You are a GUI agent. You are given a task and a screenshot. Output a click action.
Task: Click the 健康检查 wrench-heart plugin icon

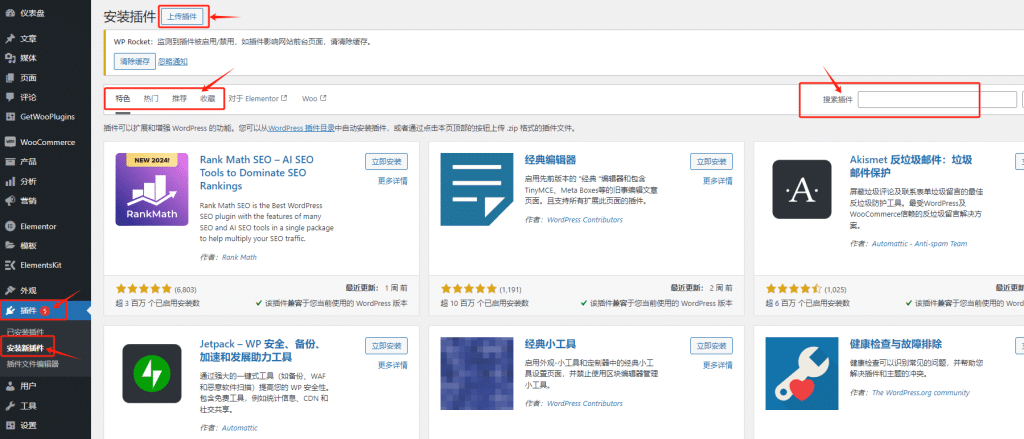click(801, 374)
